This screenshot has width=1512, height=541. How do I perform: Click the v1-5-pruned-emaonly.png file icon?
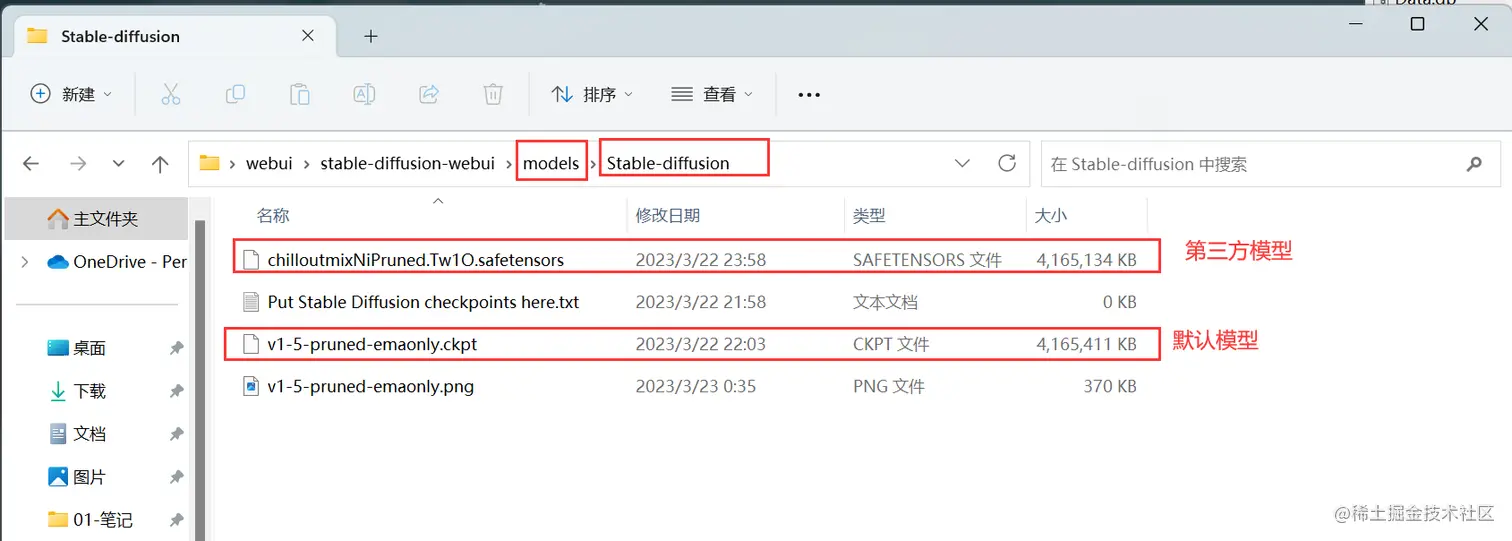coord(251,386)
